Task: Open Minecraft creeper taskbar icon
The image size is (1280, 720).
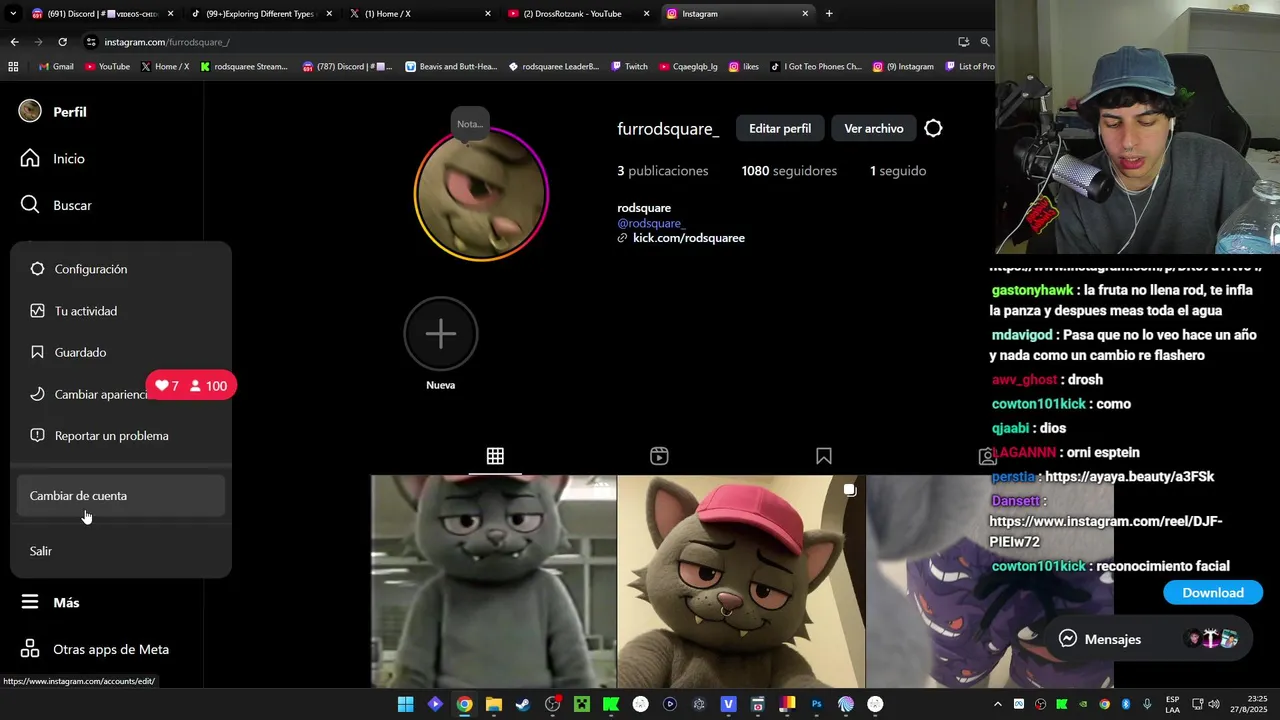Action: [x=582, y=704]
